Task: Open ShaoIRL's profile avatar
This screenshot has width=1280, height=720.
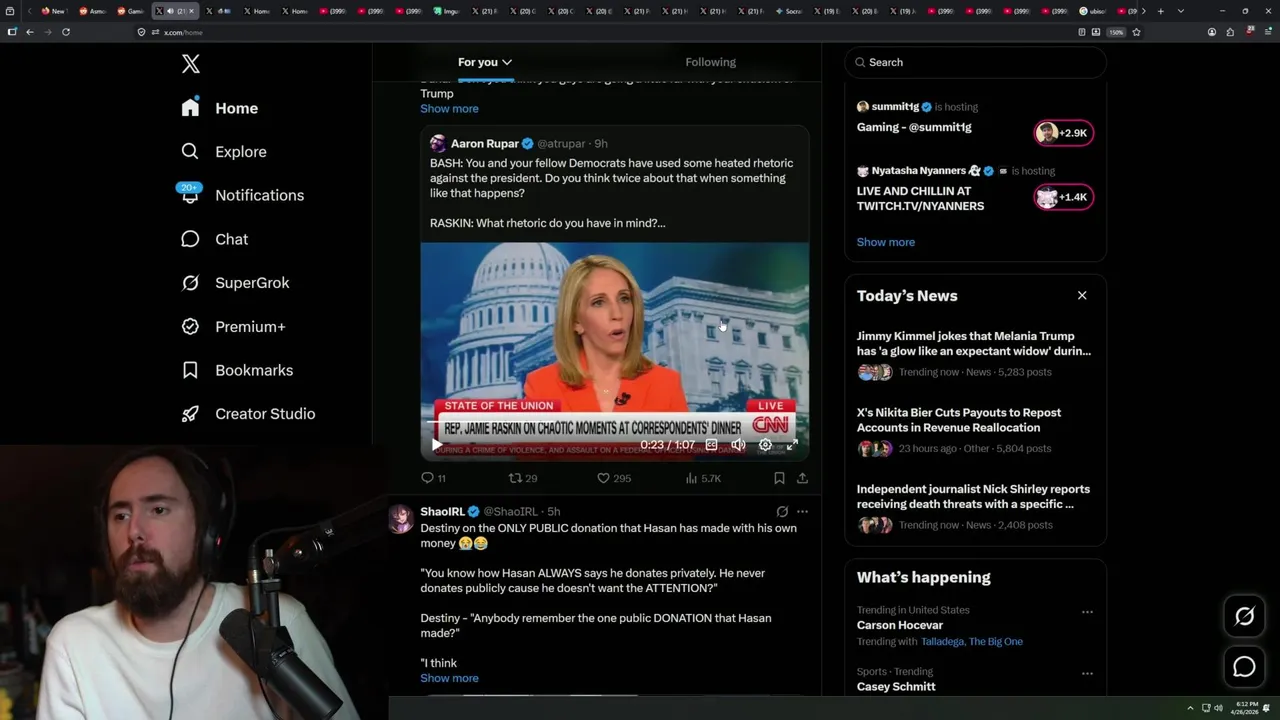Action: 401,519
